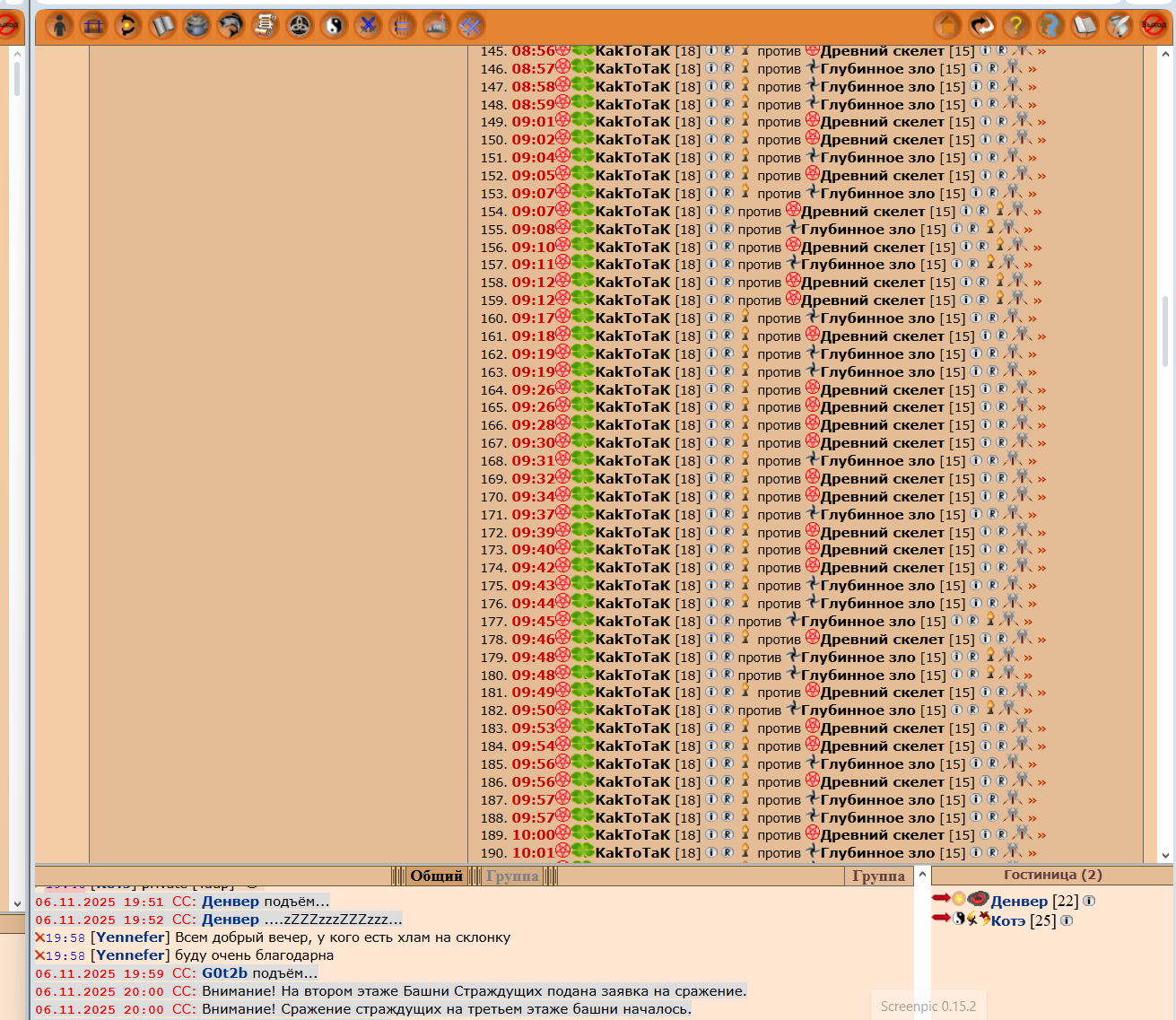Image resolution: width=1176 pixels, height=1020 pixels.
Task: Click the red Выход exit icon at right
Action: point(1154,25)
